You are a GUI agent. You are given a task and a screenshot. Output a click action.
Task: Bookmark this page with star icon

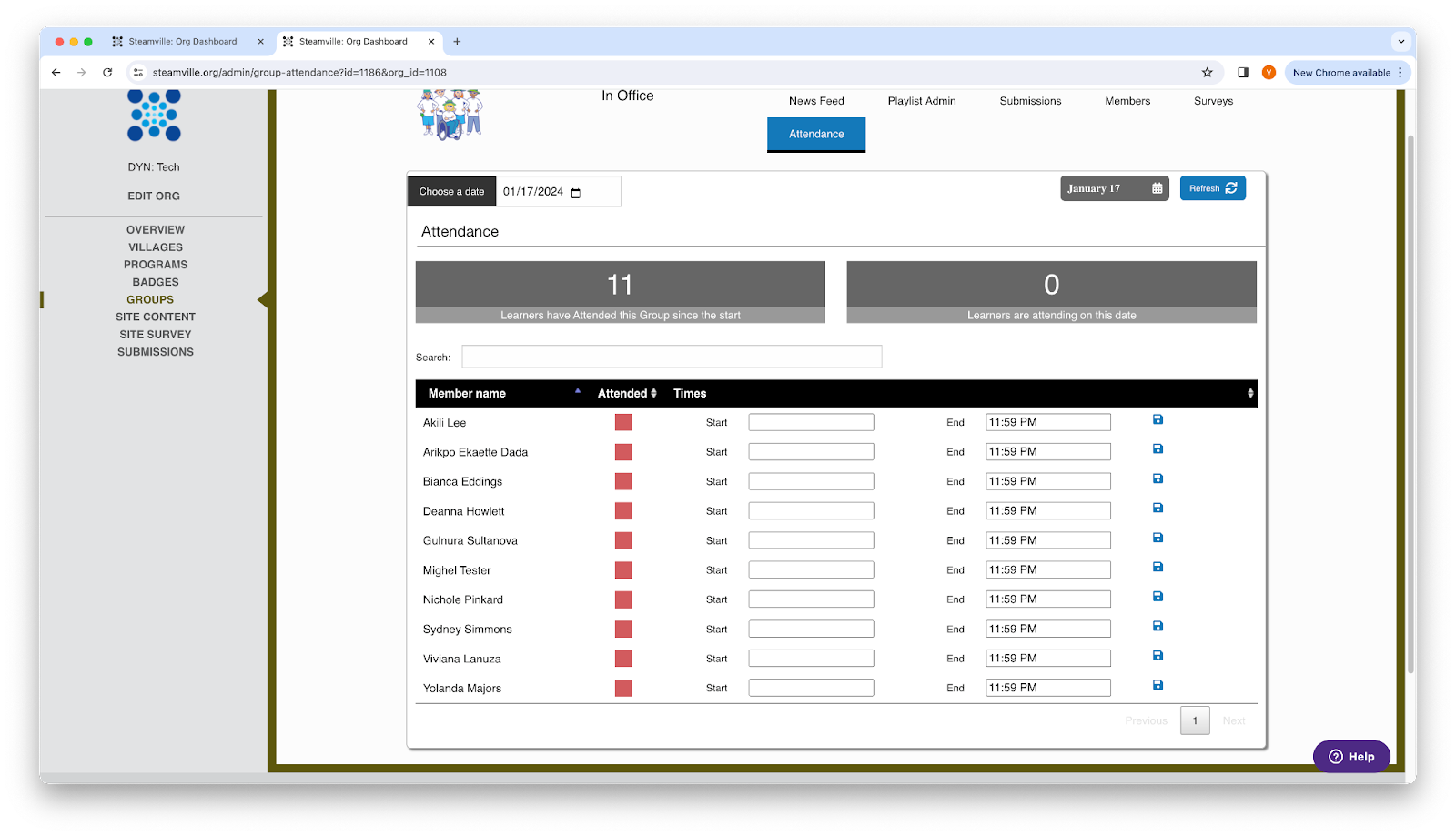click(x=1207, y=73)
